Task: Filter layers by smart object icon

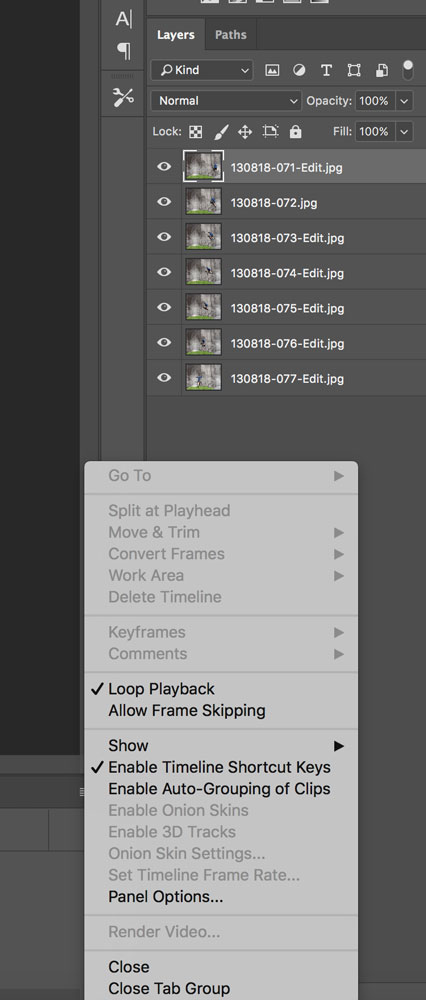Action: pos(381,71)
